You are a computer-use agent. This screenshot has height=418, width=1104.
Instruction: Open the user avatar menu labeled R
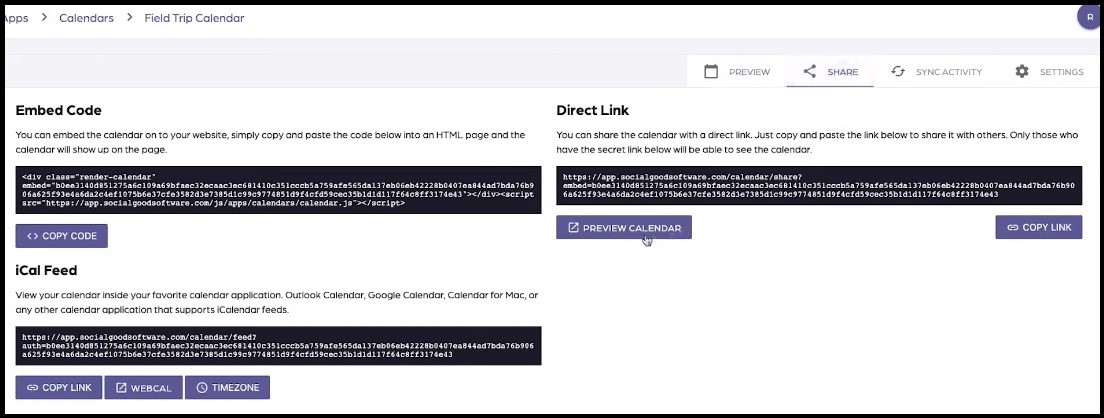1089,16
